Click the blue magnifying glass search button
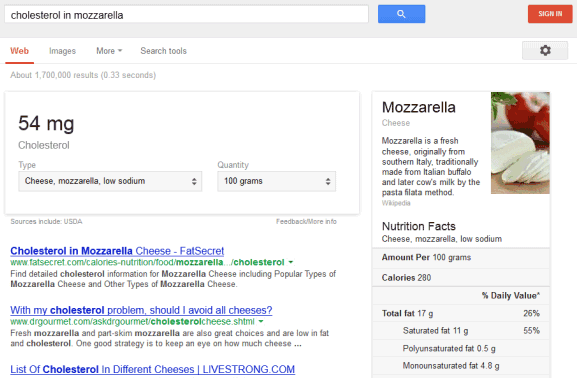The width and height of the screenshot is (577, 378). click(x=401, y=14)
